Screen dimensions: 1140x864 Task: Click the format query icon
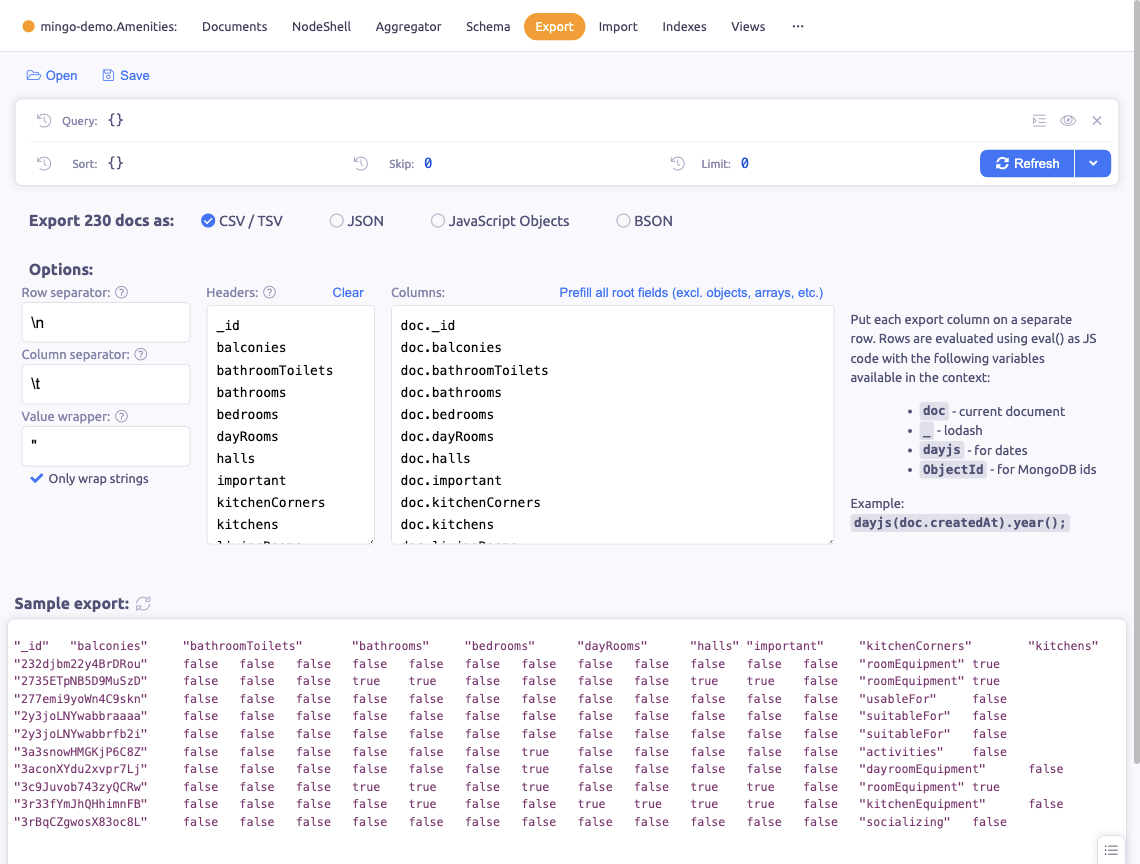1039,121
